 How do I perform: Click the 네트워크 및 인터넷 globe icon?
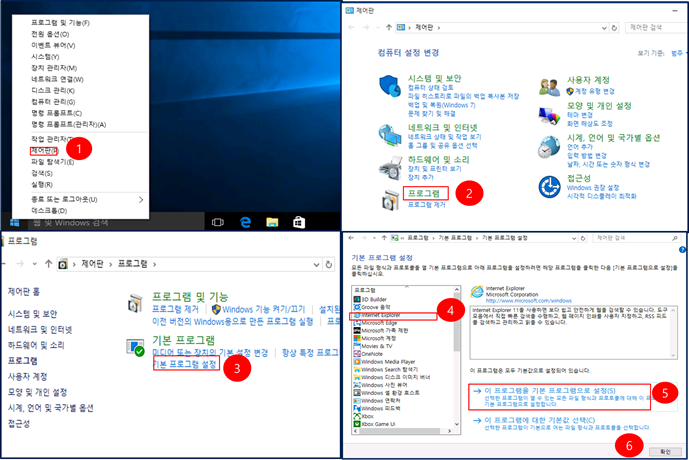pos(392,132)
